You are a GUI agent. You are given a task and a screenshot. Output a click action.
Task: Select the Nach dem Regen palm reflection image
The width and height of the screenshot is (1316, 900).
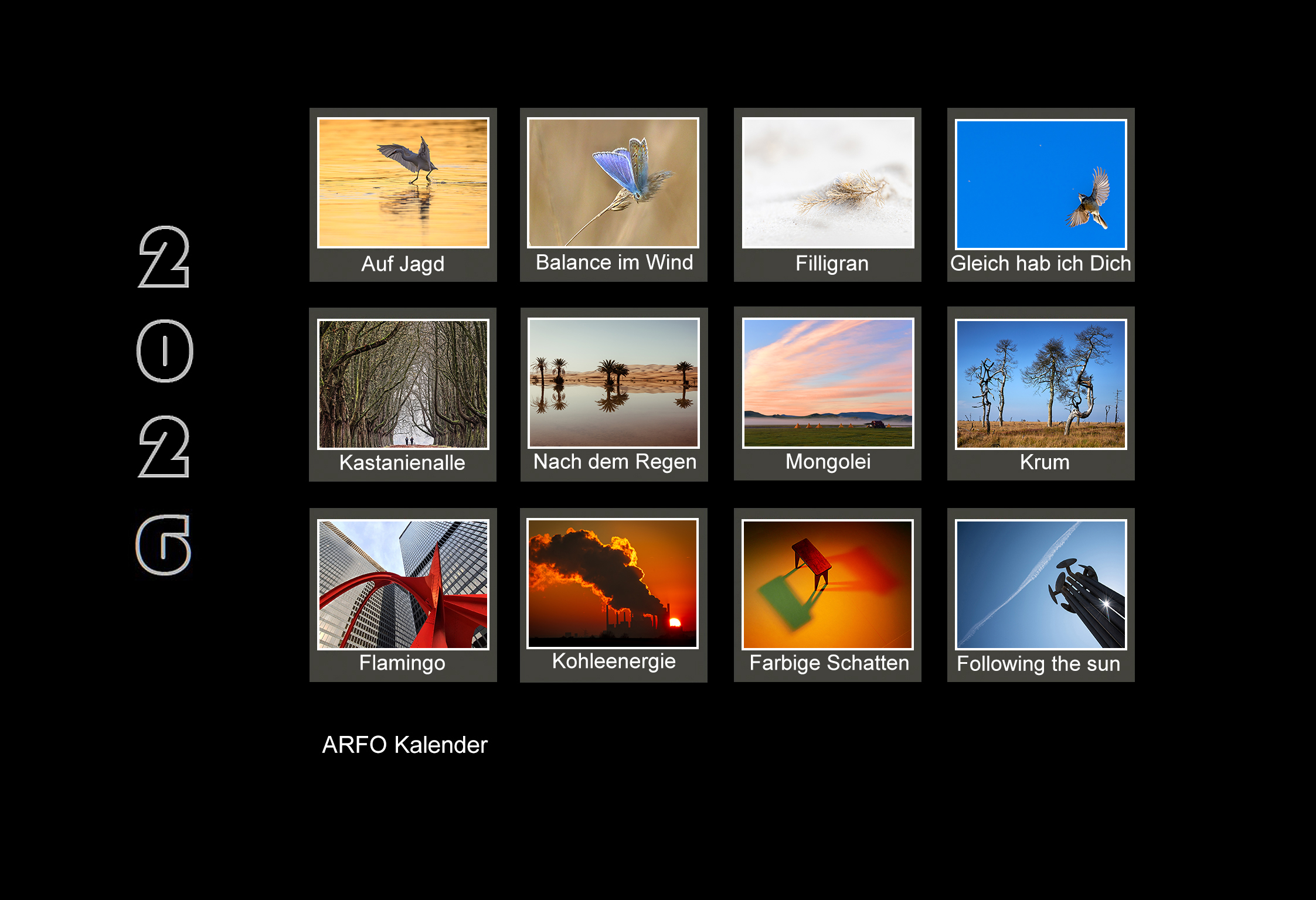click(614, 383)
